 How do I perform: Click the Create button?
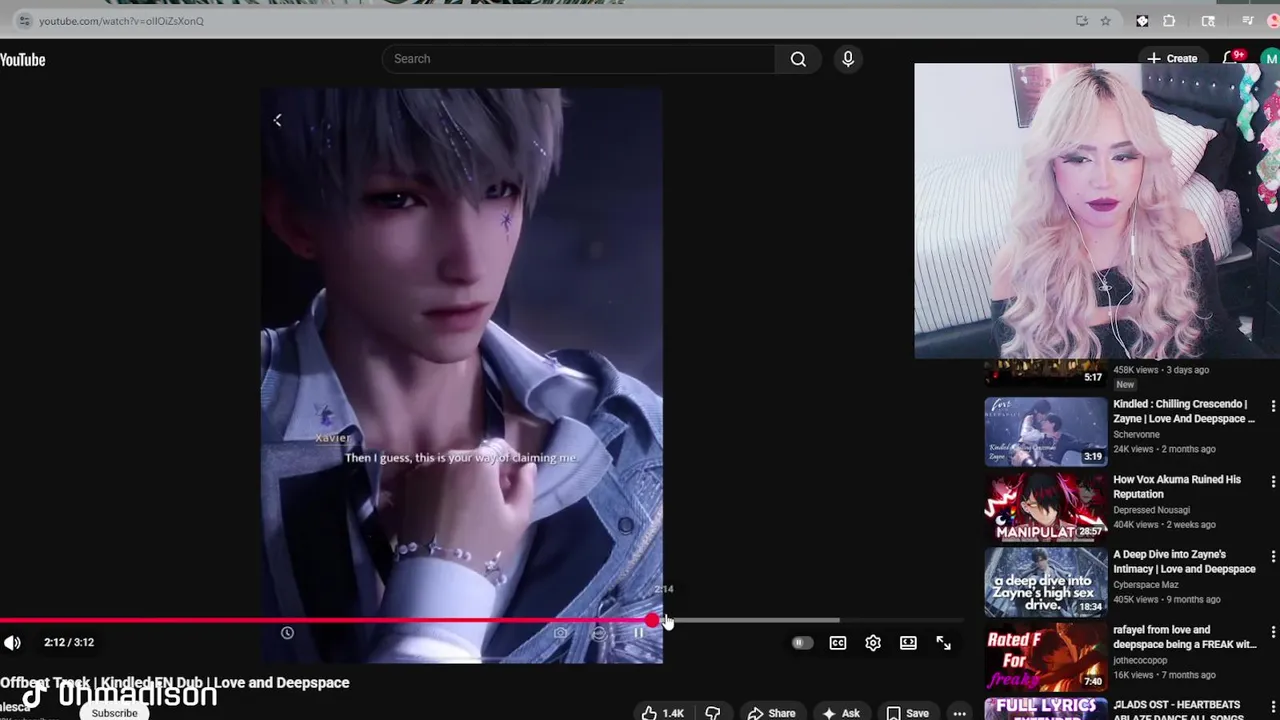(1172, 58)
